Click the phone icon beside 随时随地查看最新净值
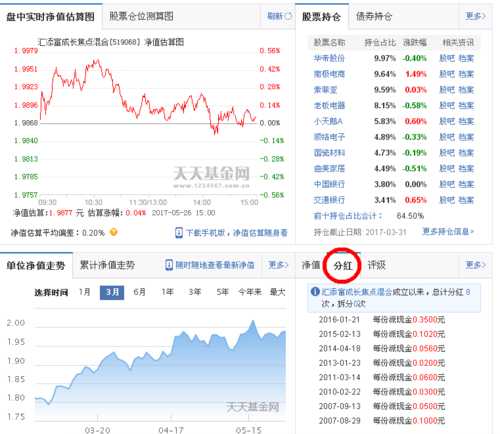This screenshot has width=500, height=434. [x=169, y=265]
